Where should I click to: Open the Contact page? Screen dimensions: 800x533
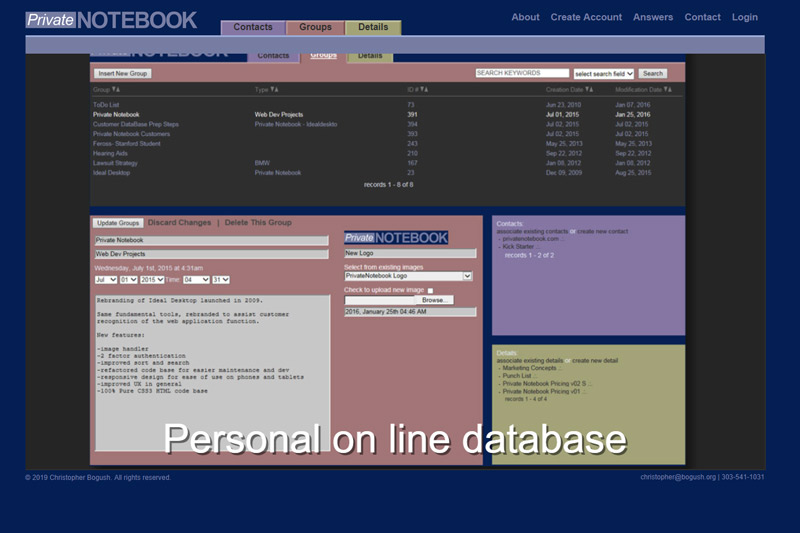[x=703, y=17]
